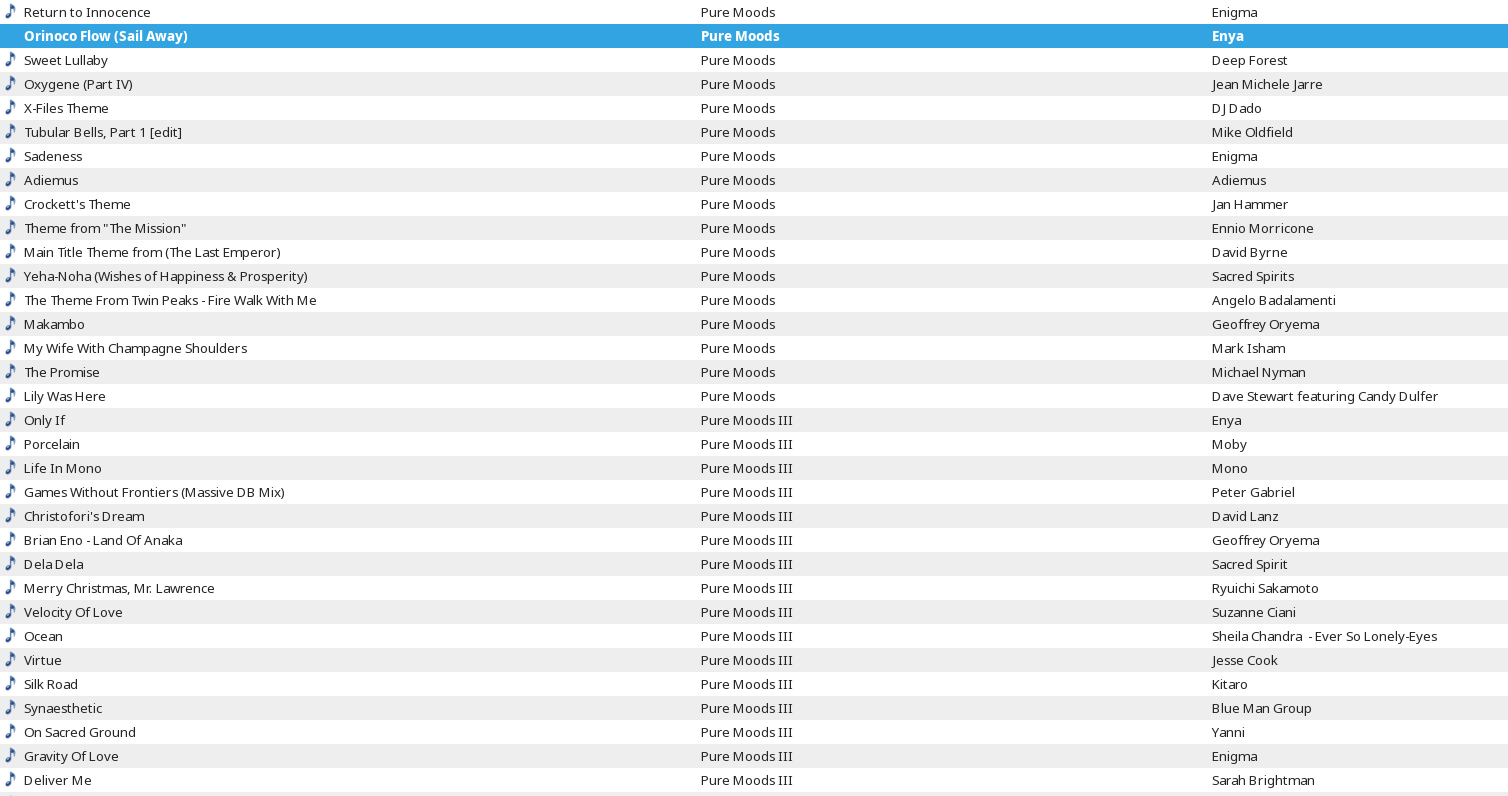The height and width of the screenshot is (796, 1508).
Task: Click artist Mike Oldfield
Action: tap(1252, 132)
